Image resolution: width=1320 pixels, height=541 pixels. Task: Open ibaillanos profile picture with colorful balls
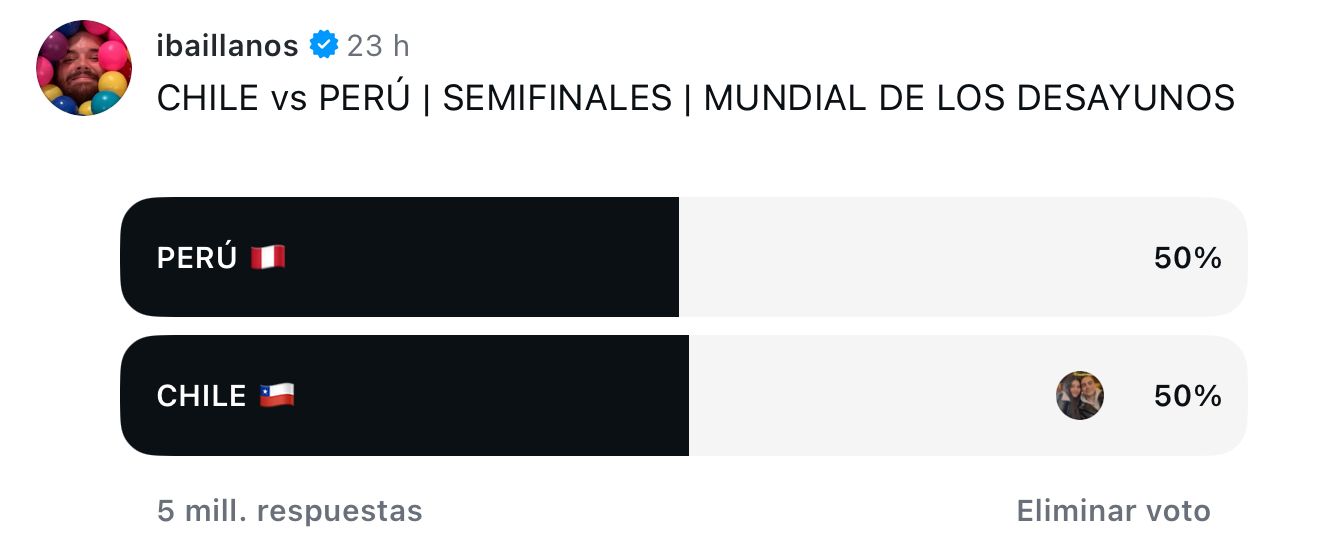84,67
